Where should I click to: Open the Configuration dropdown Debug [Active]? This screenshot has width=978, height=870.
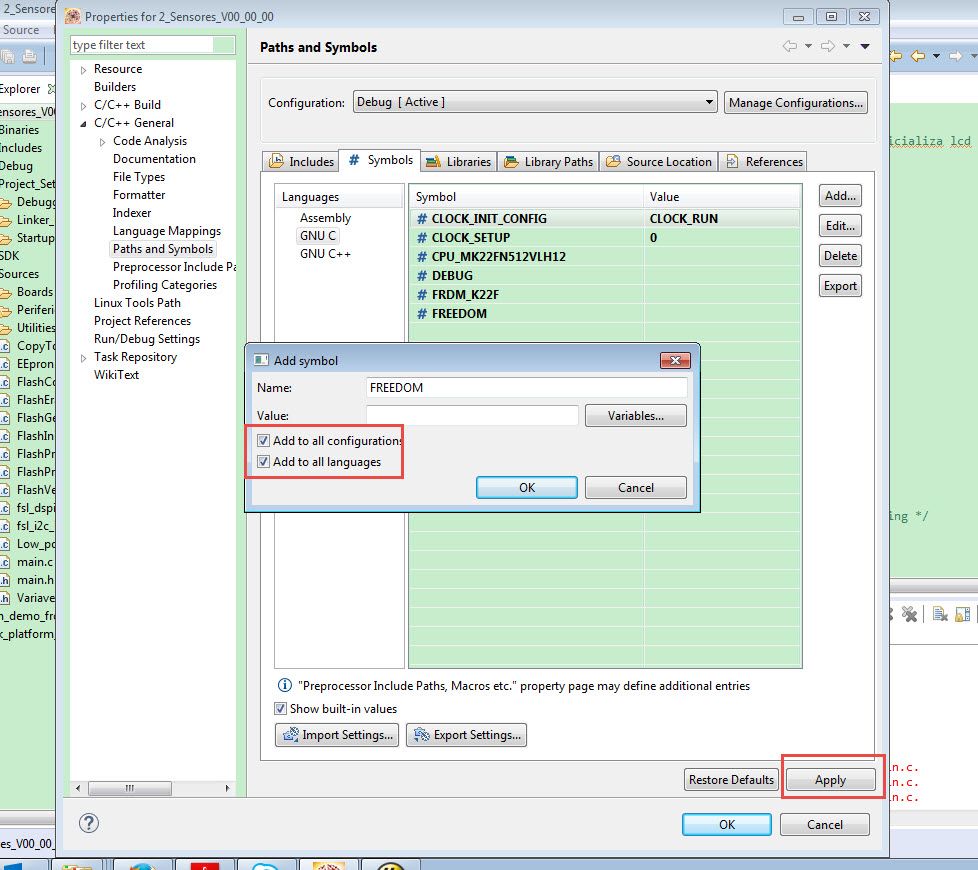tap(535, 102)
